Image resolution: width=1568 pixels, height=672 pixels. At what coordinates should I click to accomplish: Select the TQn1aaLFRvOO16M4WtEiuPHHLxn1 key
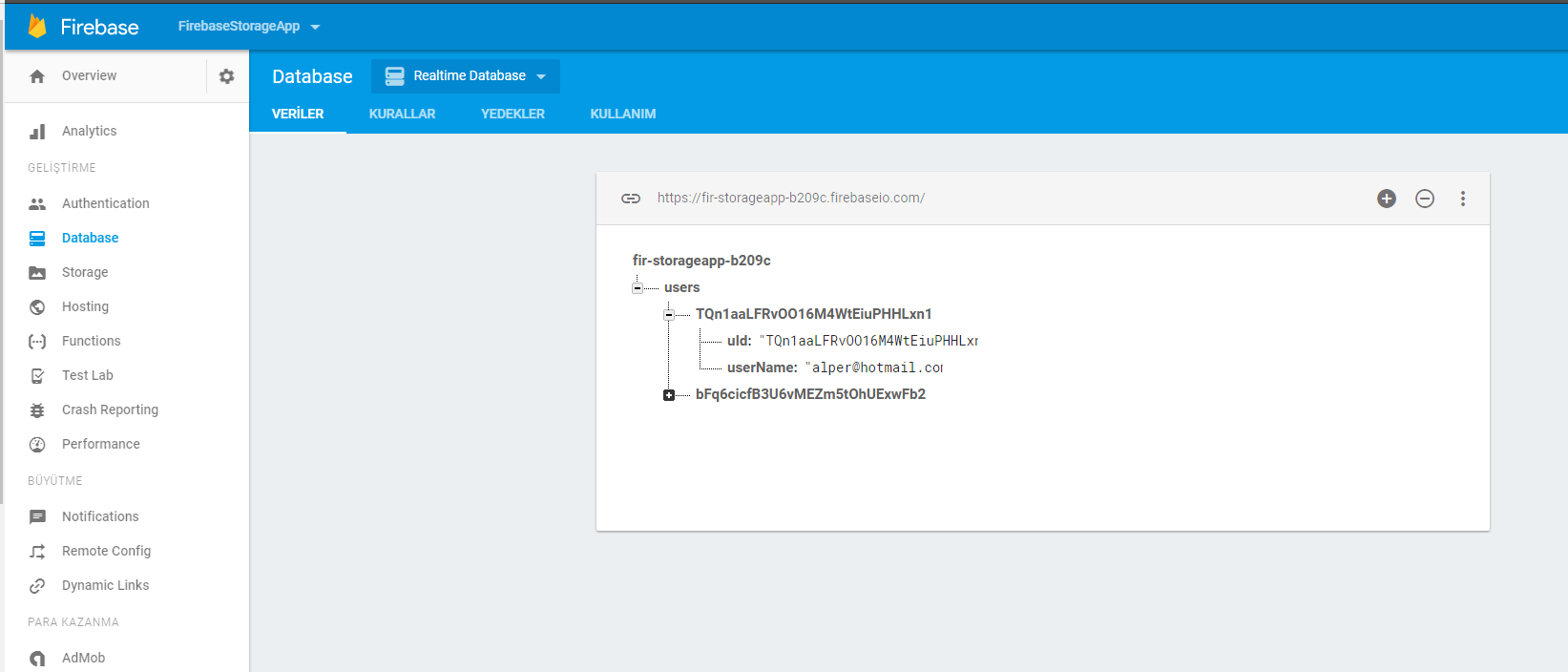pos(814,314)
